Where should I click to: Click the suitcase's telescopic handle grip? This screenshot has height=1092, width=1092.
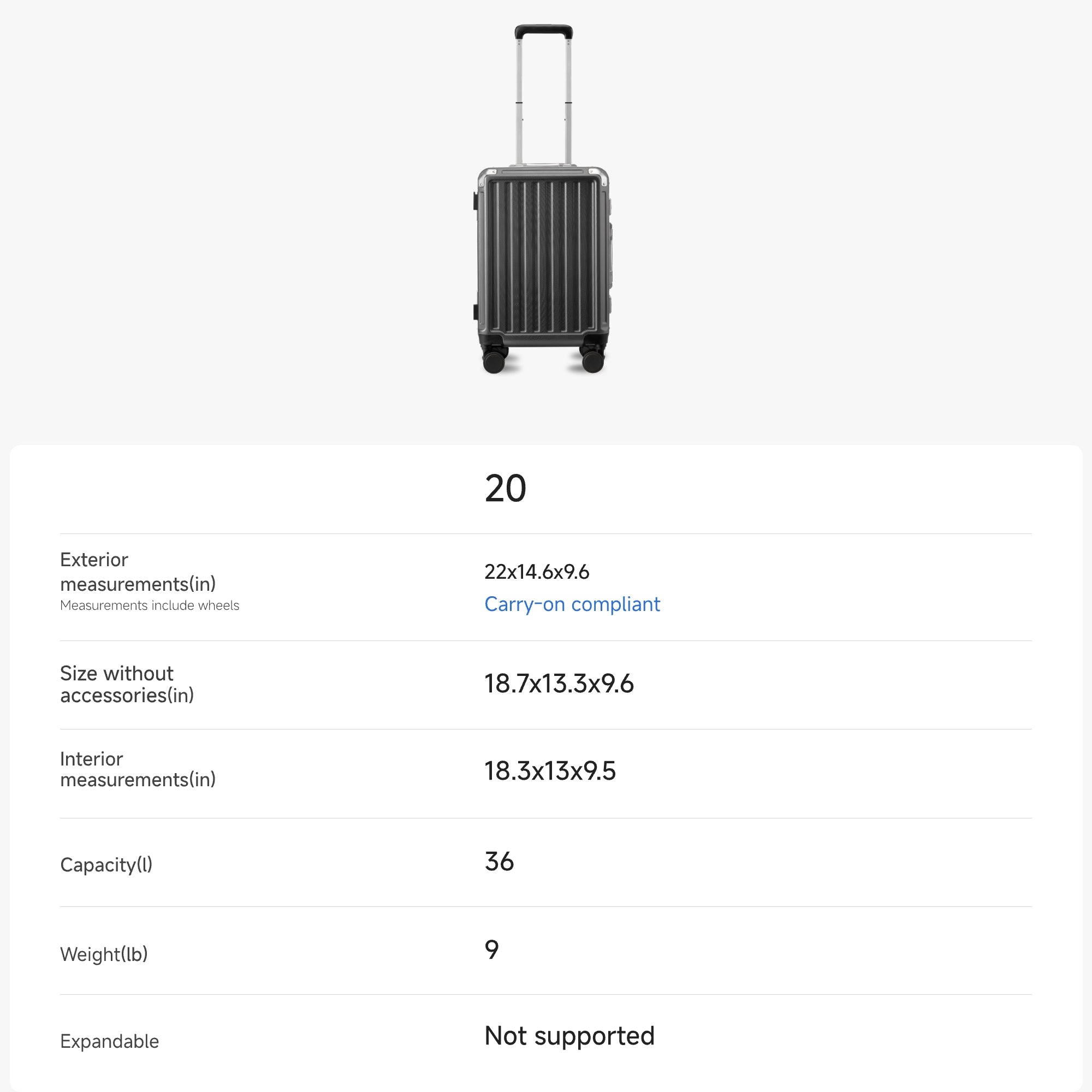coord(543,31)
